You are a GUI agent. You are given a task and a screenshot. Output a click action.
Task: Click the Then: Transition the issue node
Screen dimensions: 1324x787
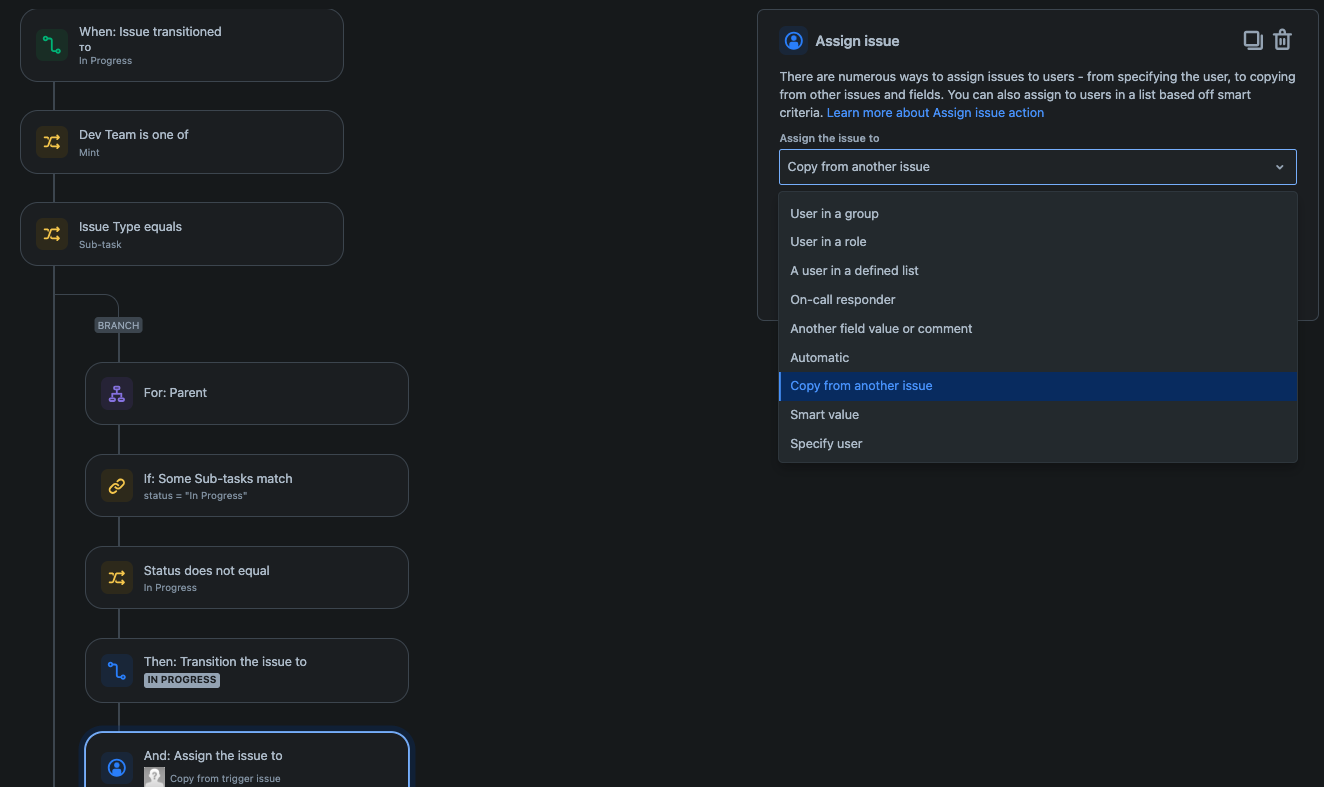[246, 670]
